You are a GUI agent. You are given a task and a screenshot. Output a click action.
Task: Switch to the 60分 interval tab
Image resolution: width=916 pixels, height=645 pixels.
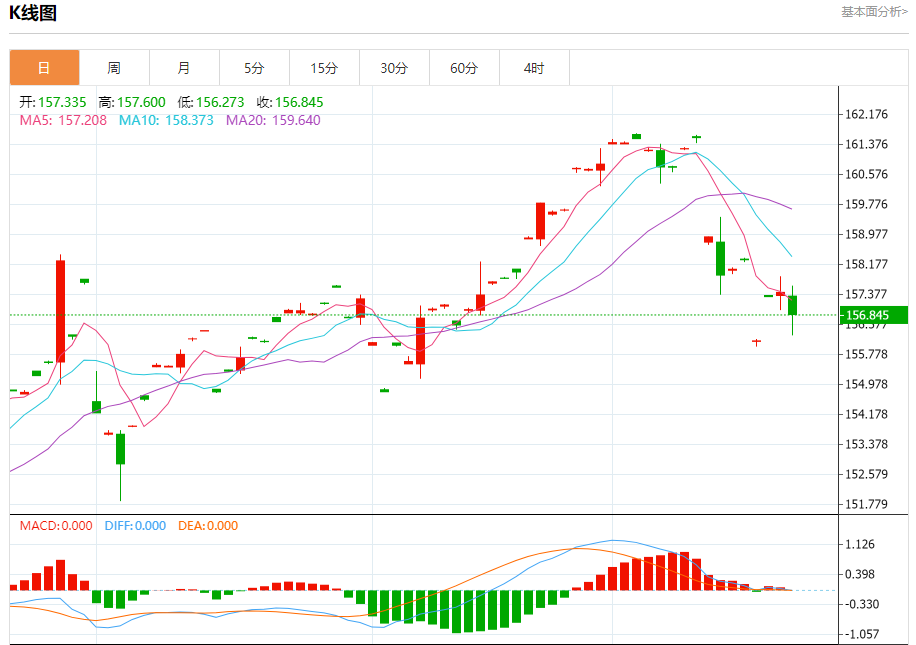(x=464, y=68)
